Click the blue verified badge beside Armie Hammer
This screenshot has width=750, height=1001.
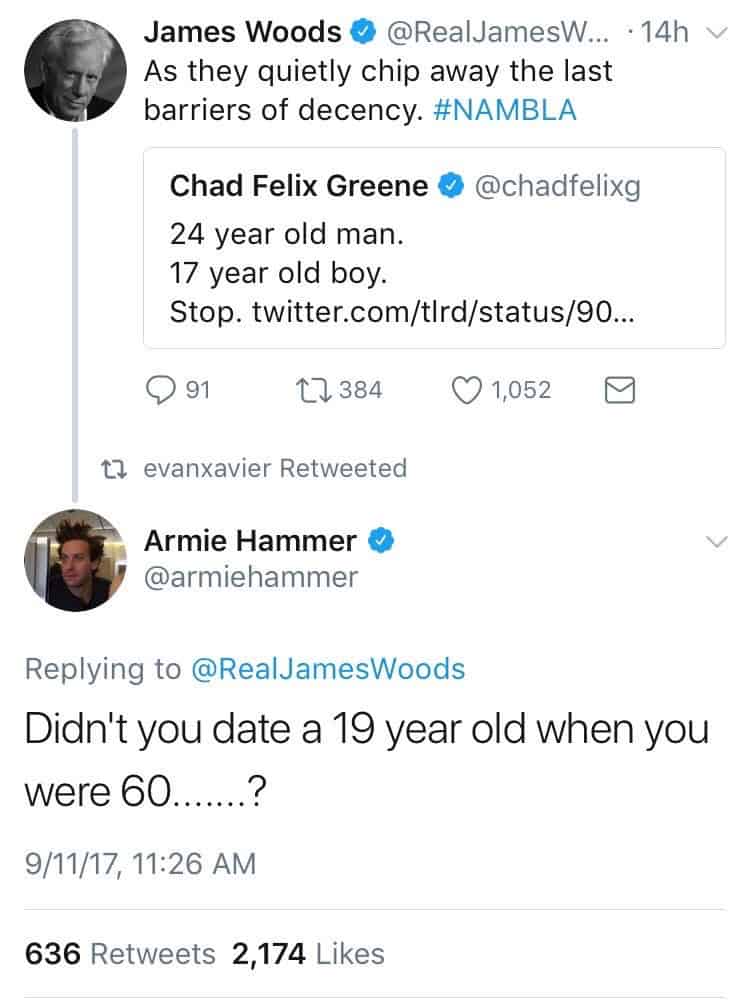381,542
